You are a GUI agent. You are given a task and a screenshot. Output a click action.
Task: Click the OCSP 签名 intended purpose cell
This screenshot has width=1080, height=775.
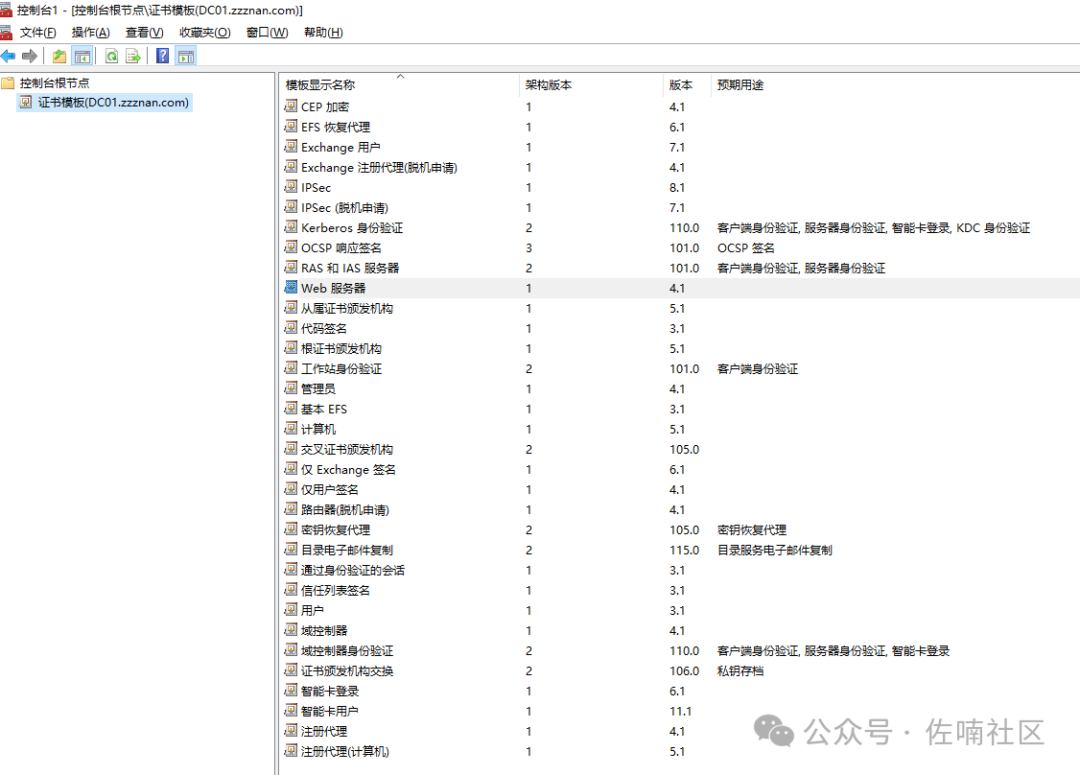tap(746, 247)
